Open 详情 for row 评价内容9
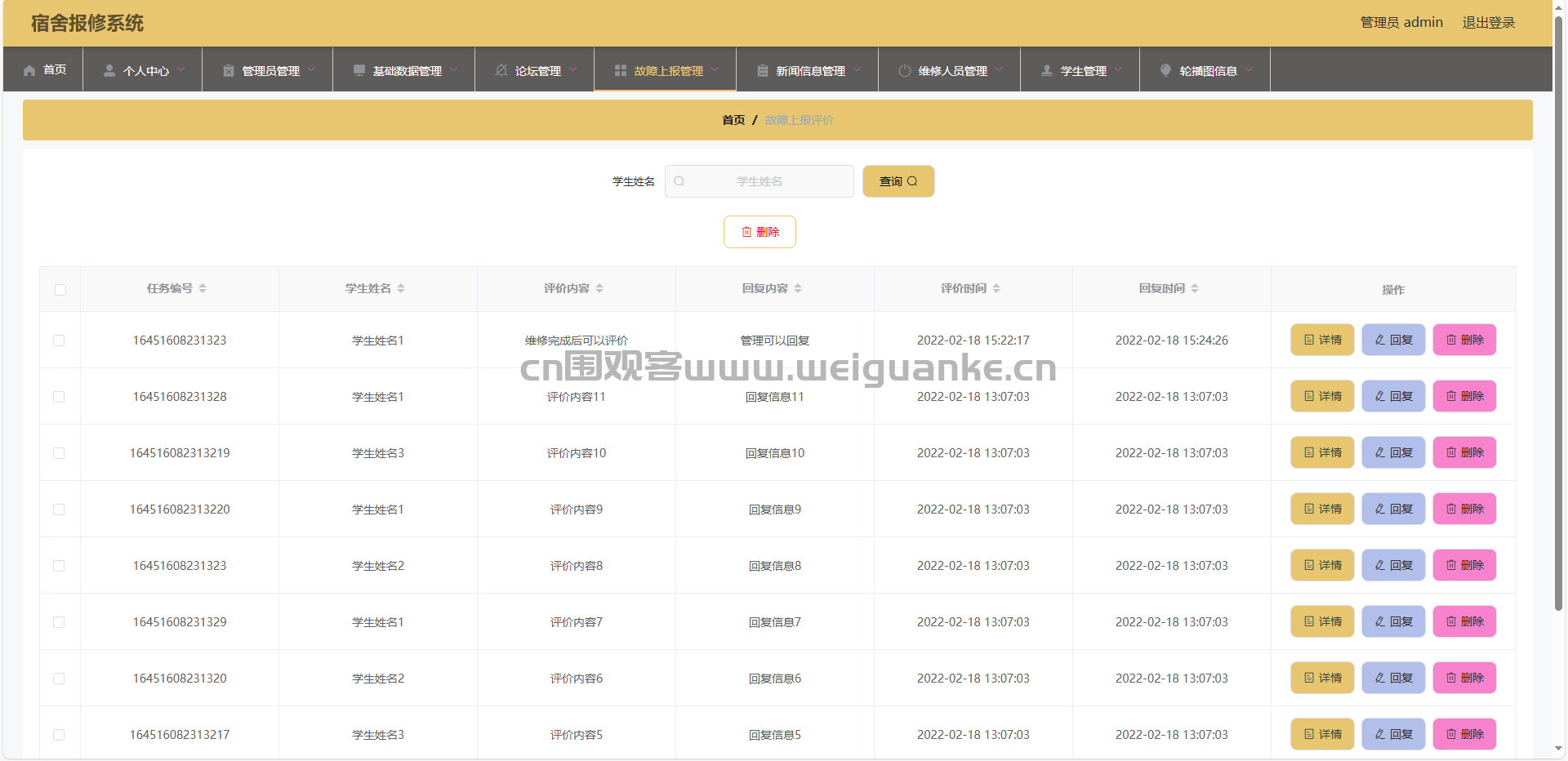This screenshot has height=761, width=1568. 1322,509
